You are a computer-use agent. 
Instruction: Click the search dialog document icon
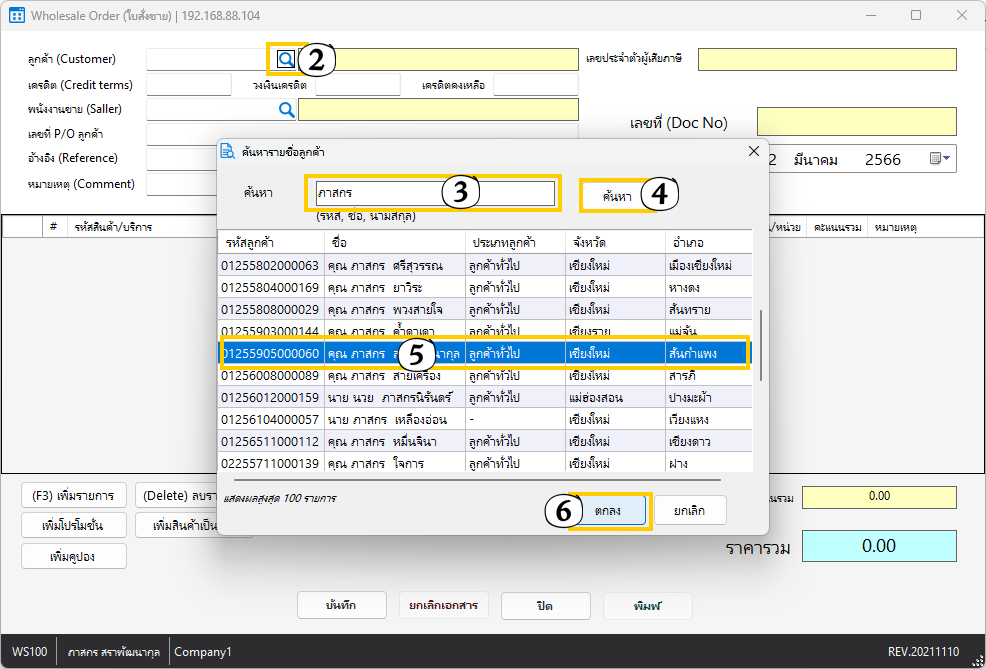tap(228, 152)
